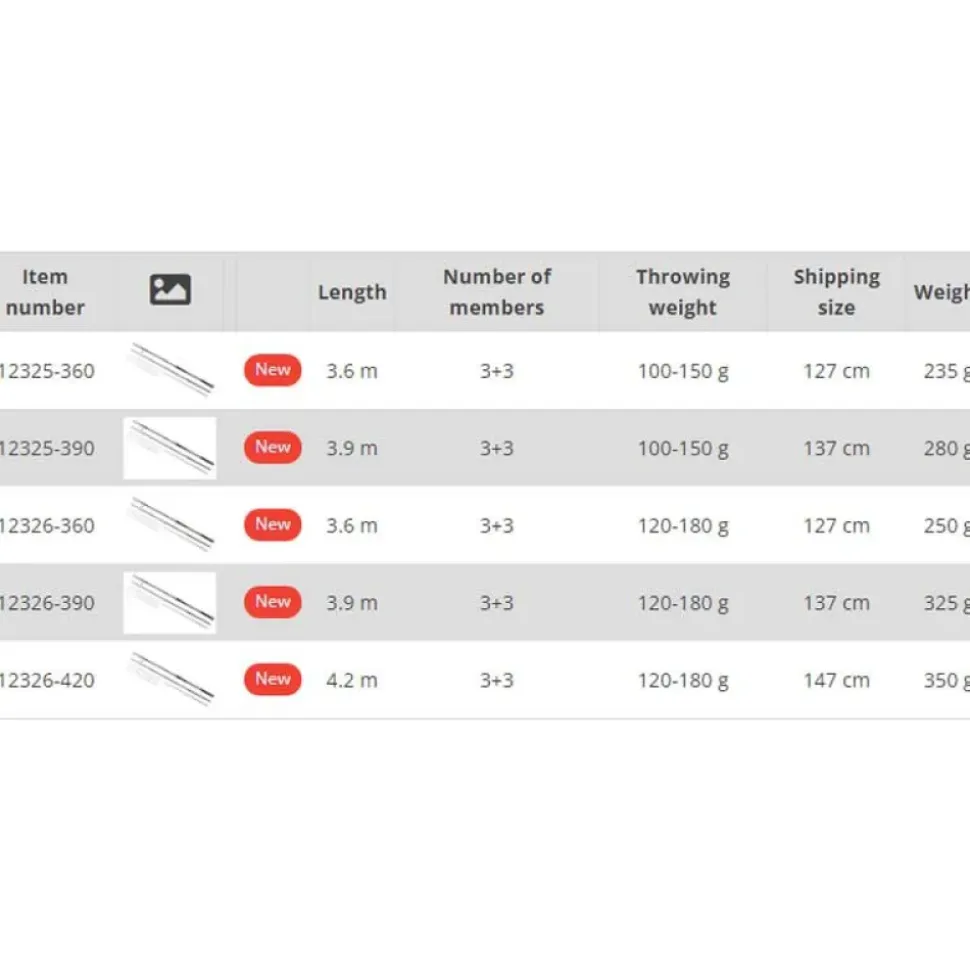The image size is (970, 971).
Task: Click item number 12326-390
Action: click(x=47, y=603)
